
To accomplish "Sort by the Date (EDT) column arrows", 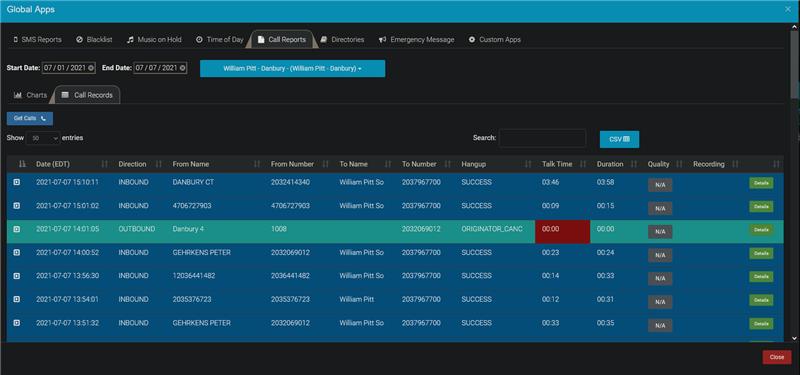I will (105, 164).
